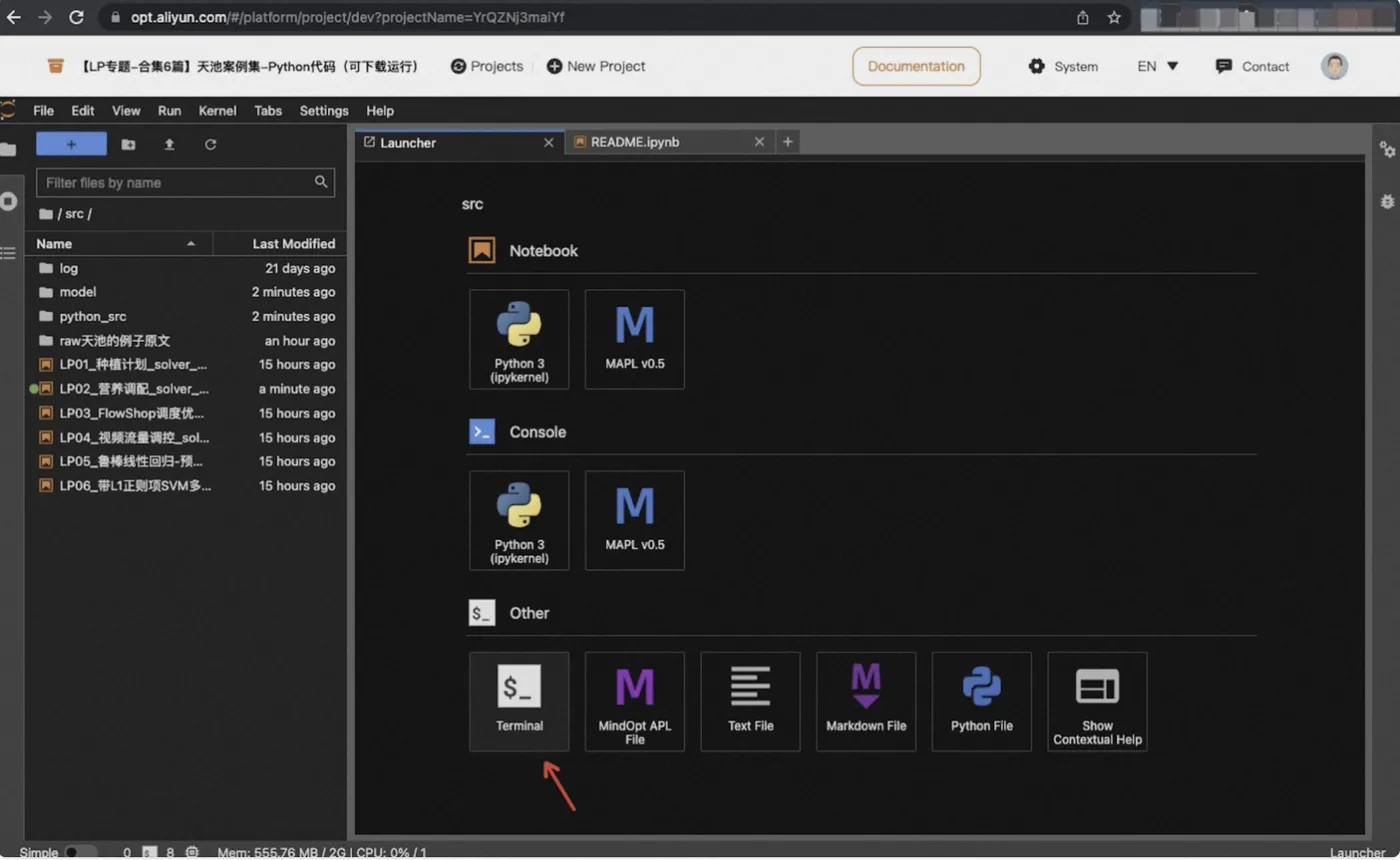Toggle the Simple mode switch
The image size is (1400, 860).
point(80,852)
